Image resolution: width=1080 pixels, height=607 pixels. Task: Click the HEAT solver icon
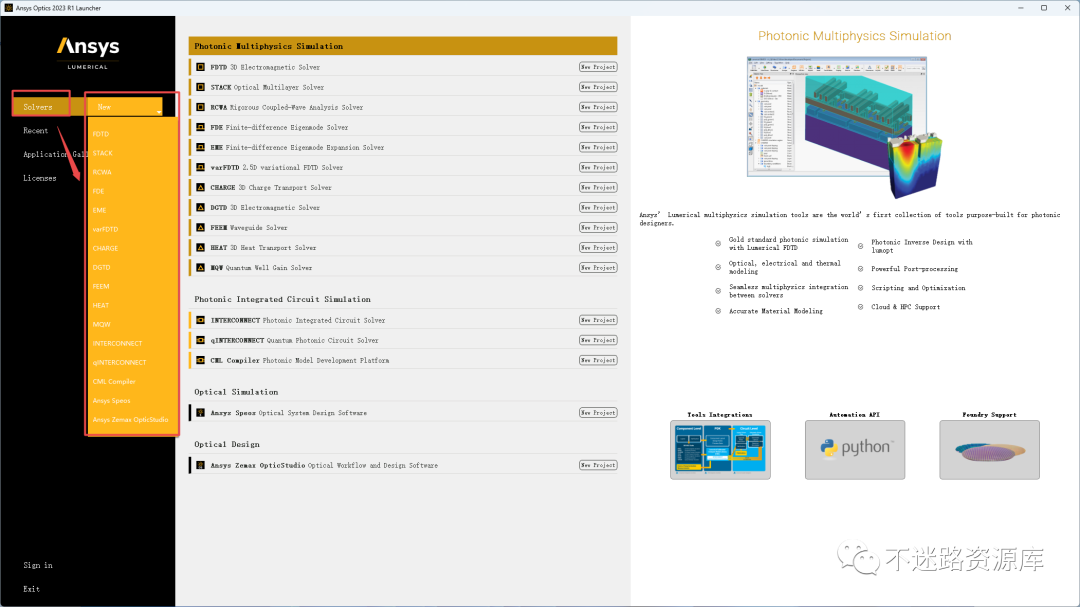point(200,247)
